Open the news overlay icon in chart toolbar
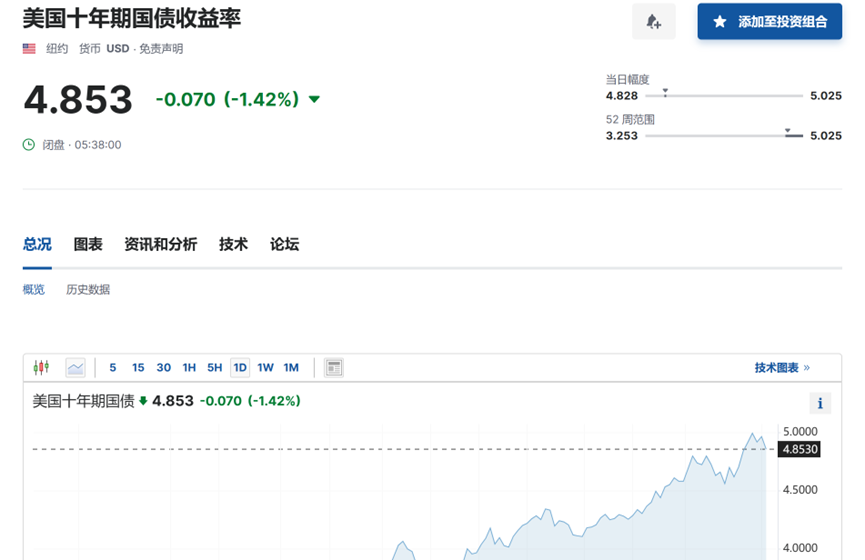This screenshot has width=865, height=560. pyautogui.click(x=334, y=368)
